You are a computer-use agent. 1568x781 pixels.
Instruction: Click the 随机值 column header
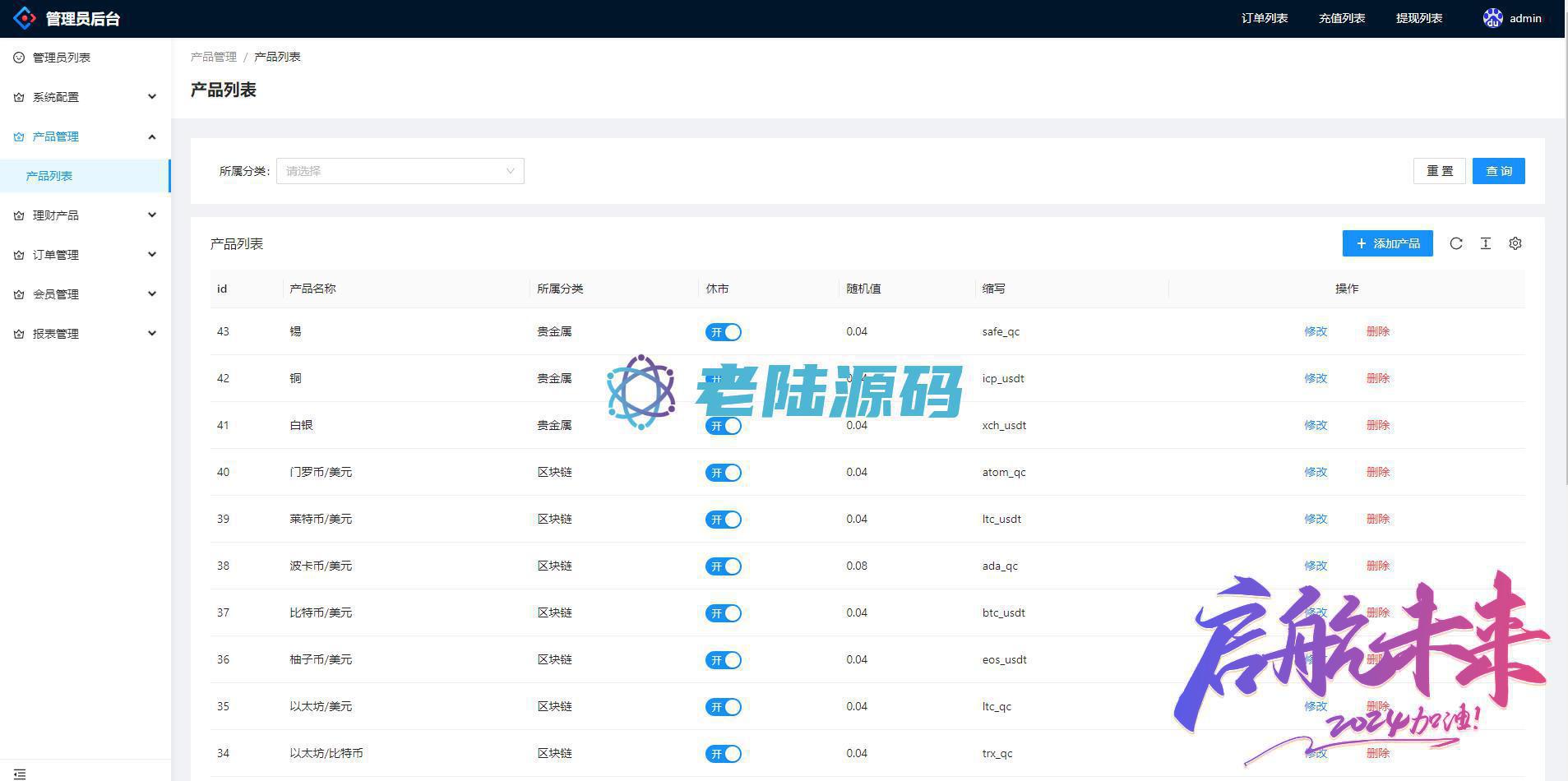point(863,289)
